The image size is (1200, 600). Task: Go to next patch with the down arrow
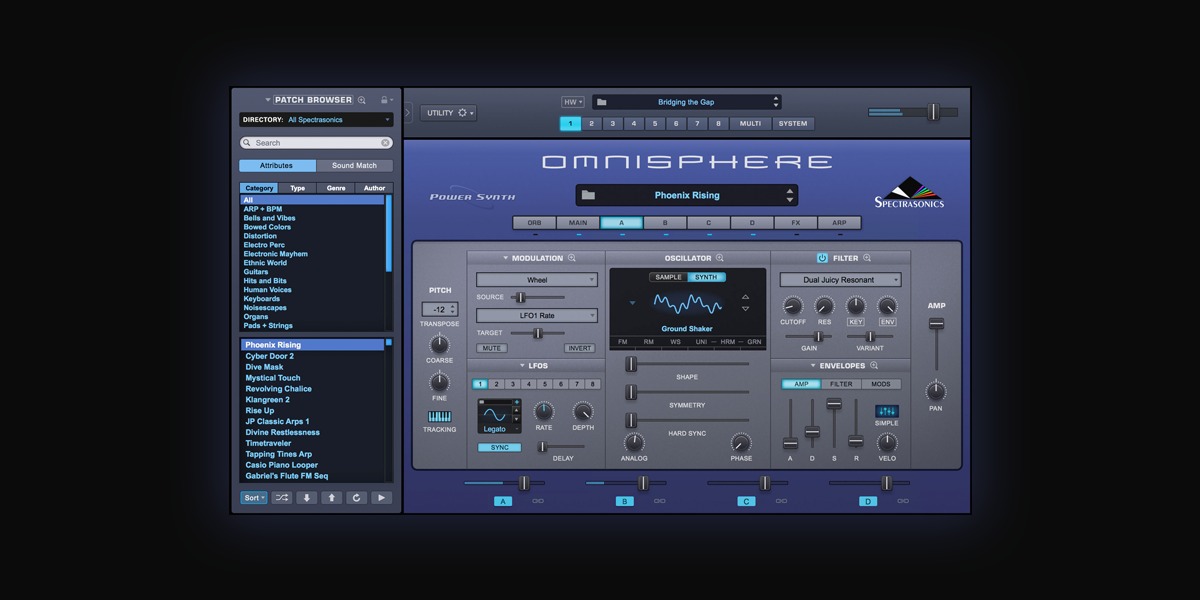pos(307,497)
